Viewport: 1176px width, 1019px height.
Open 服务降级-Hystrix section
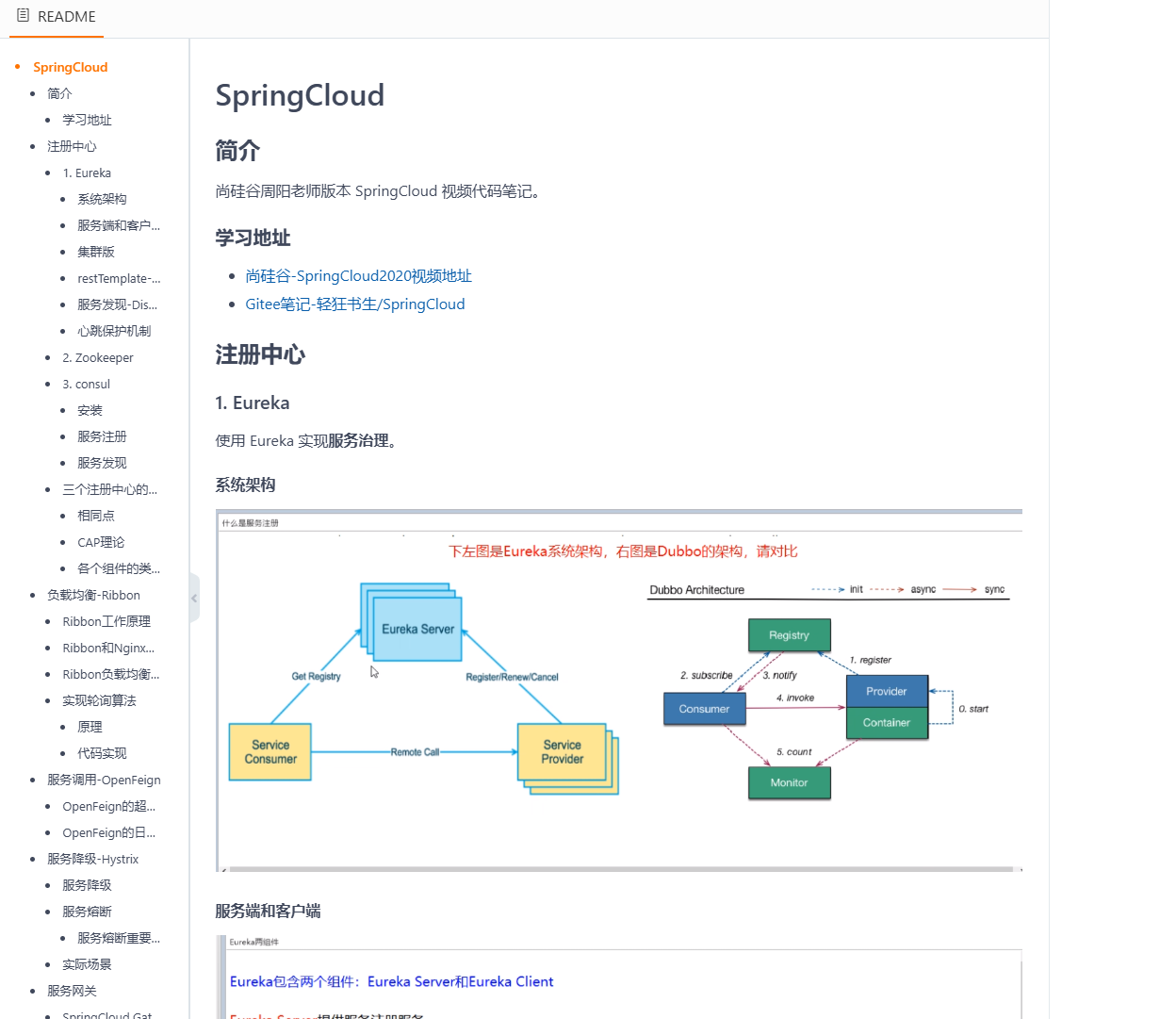(92, 859)
